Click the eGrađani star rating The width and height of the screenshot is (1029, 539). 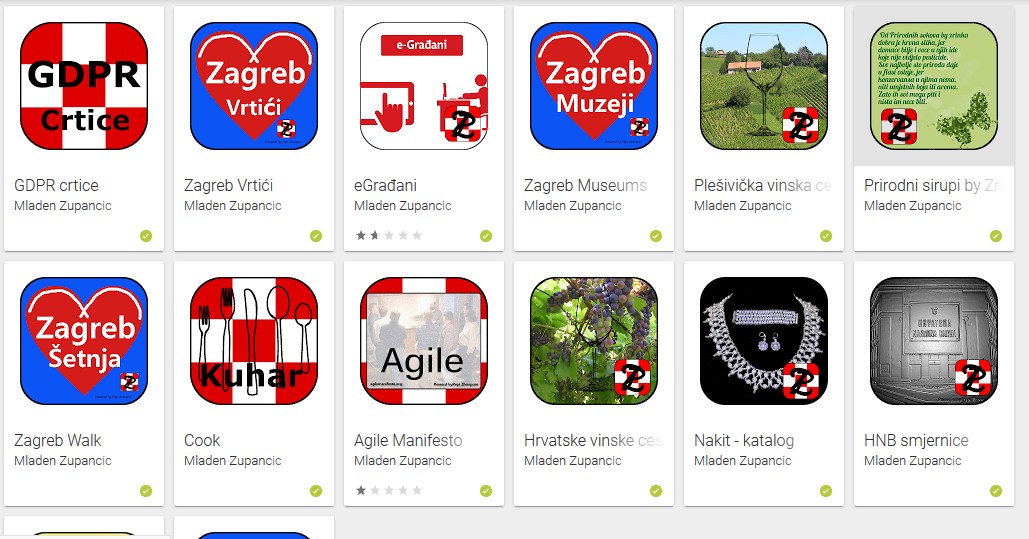pyautogui.click(x=388, y=236)
